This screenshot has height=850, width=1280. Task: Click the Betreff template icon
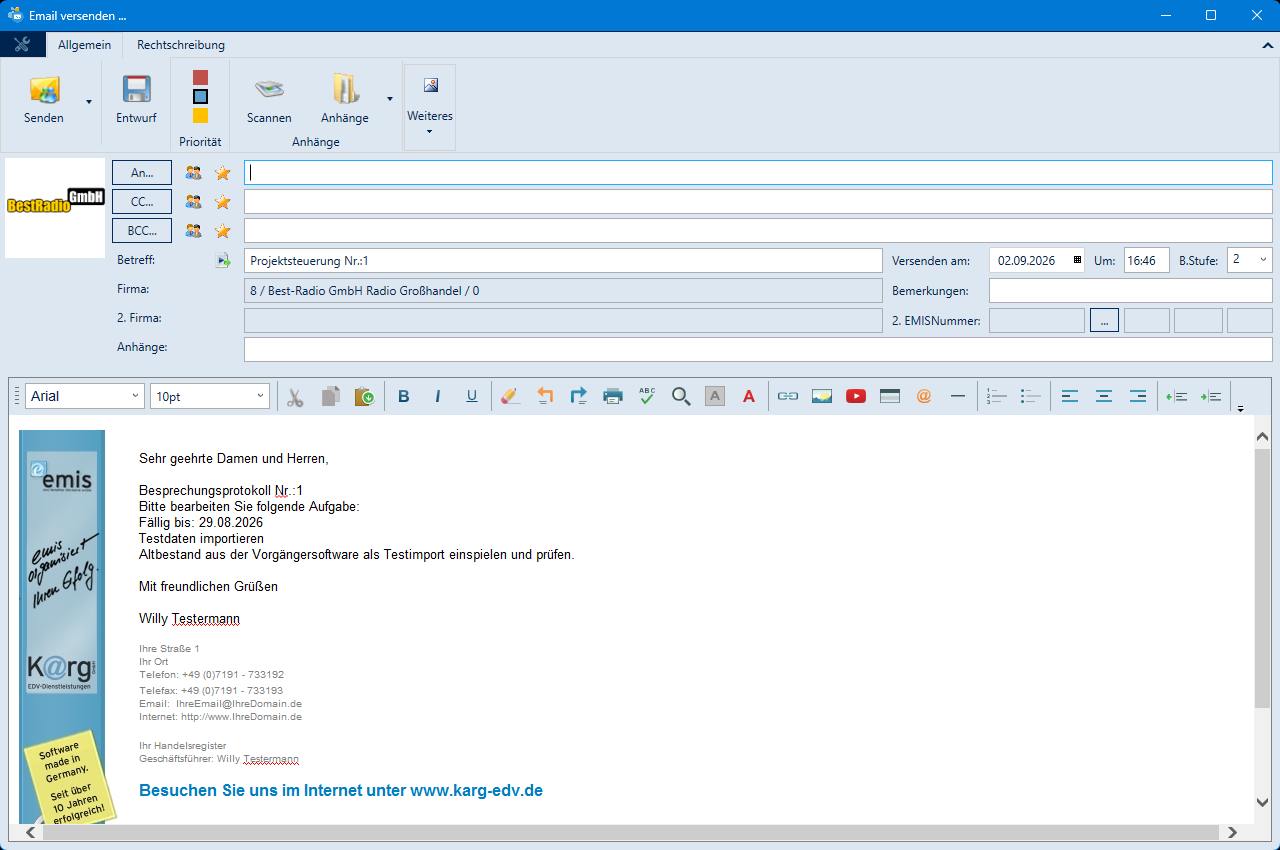coord(222,261)
